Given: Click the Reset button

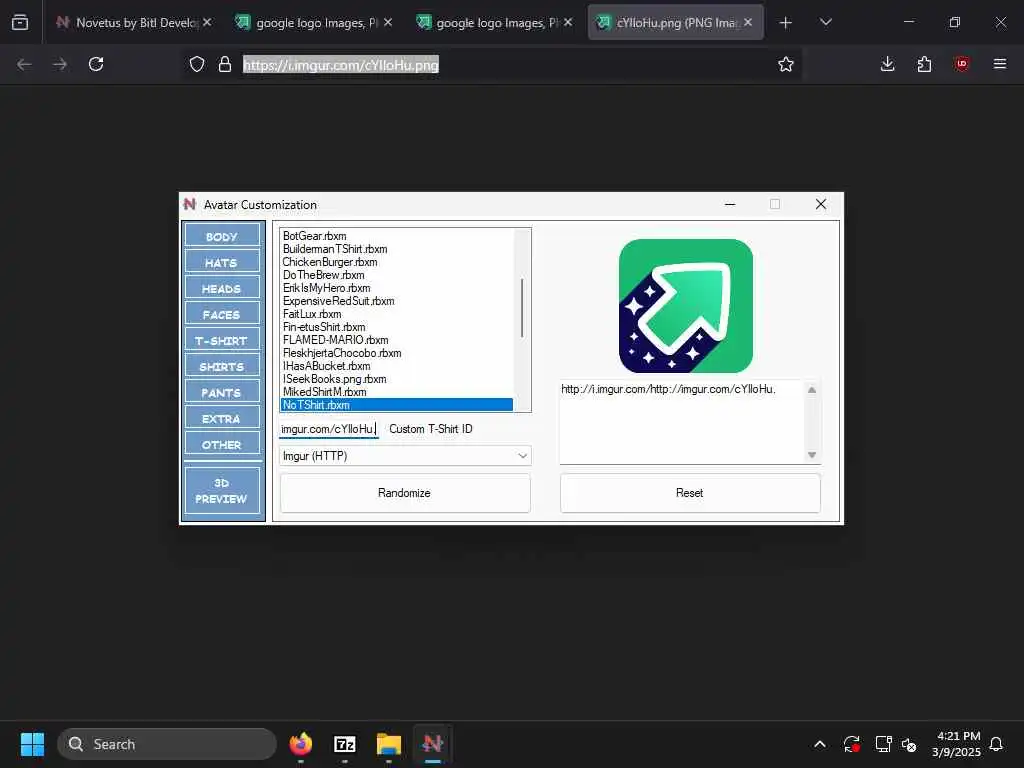Looking at the screenshot, I should click(x=690, y=492).
